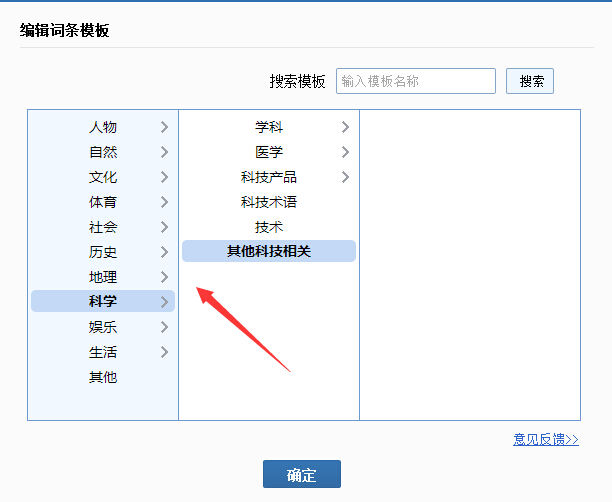Choose the 医学 subcategory
The width and height of the screenshot is (612, 502).
[269, 152]
